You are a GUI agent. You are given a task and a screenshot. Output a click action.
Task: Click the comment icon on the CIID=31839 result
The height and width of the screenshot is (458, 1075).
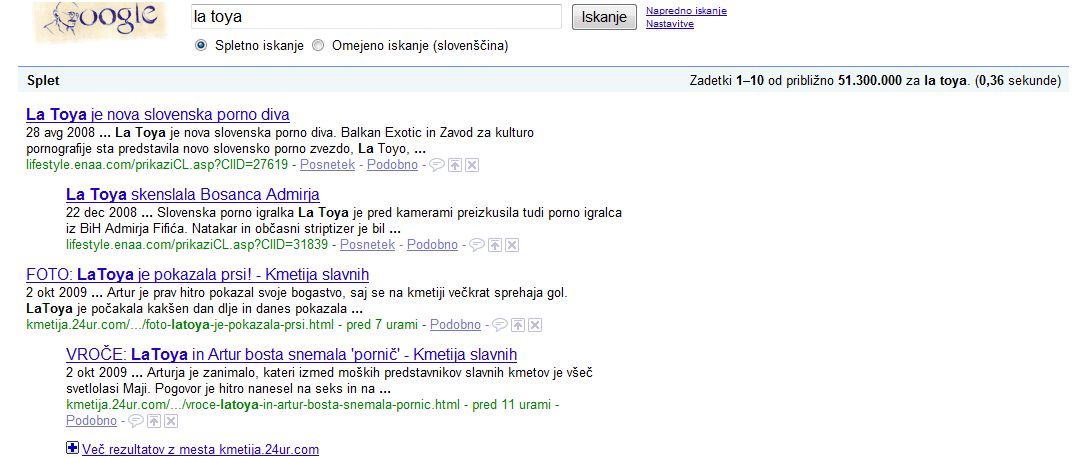(477, 245)
